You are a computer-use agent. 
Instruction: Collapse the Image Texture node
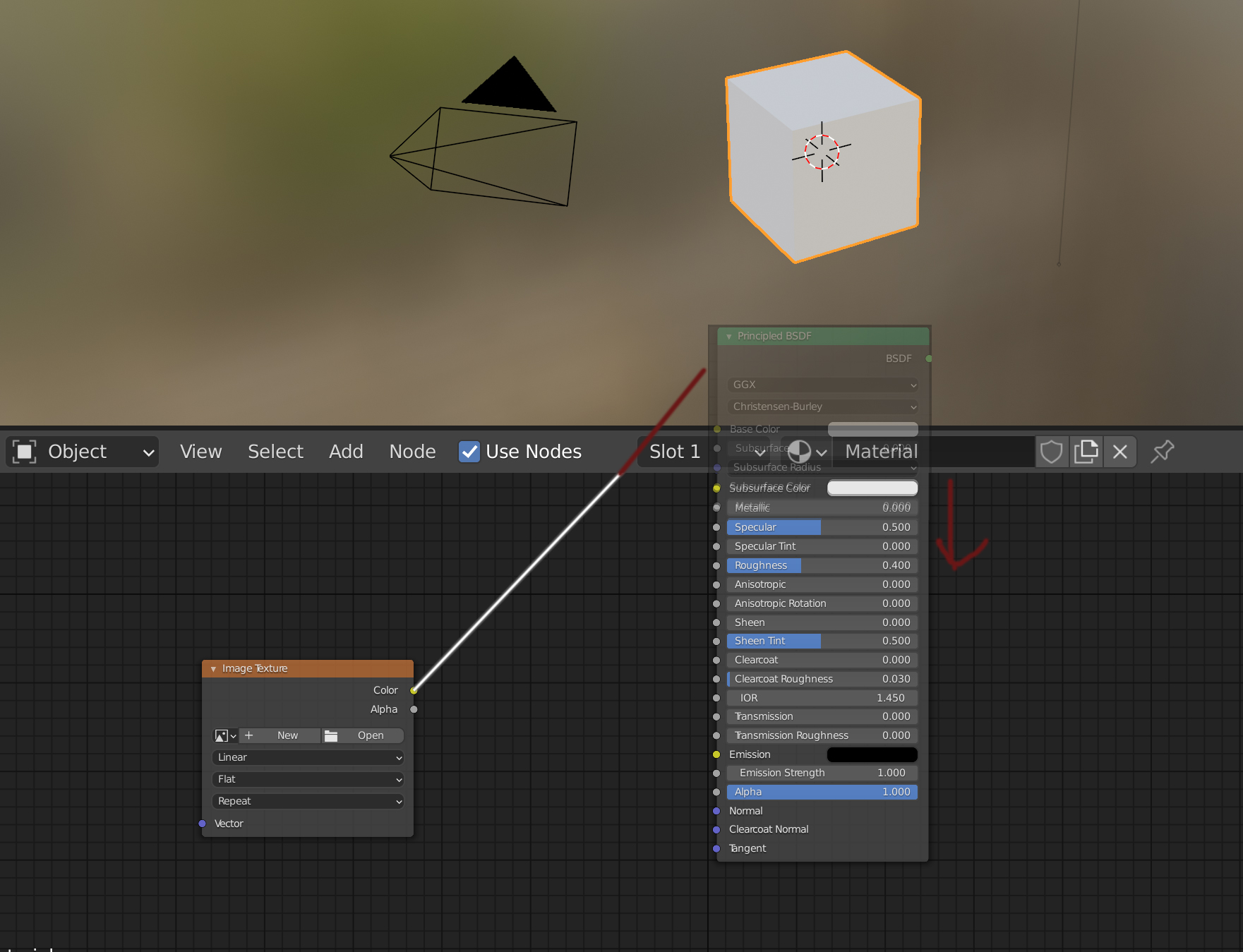pyautogui.click(x=213, y=669)
